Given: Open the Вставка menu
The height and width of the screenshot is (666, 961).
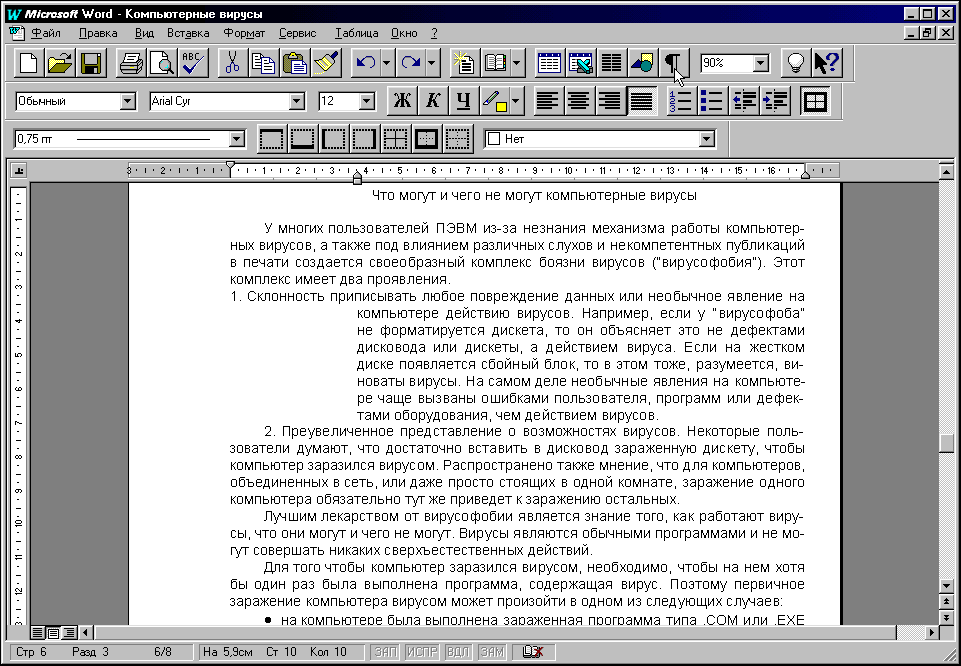Looking at the screenshot, I should 188,33.
